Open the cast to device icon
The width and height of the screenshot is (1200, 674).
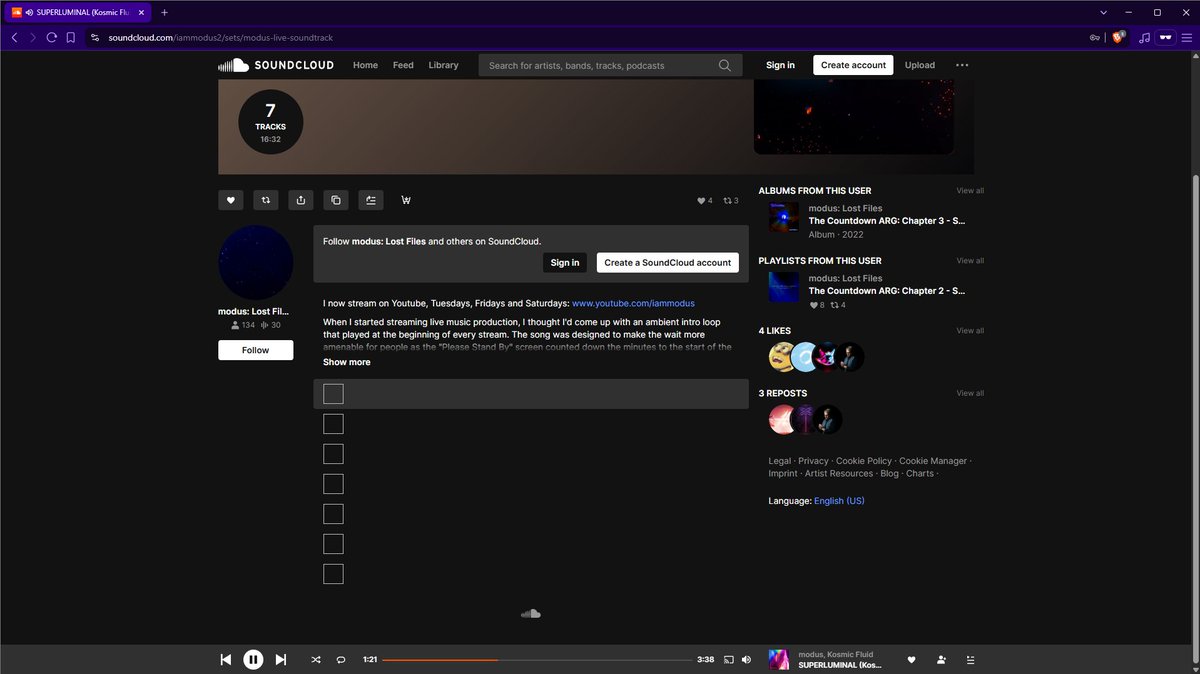[x=729, y=659]
